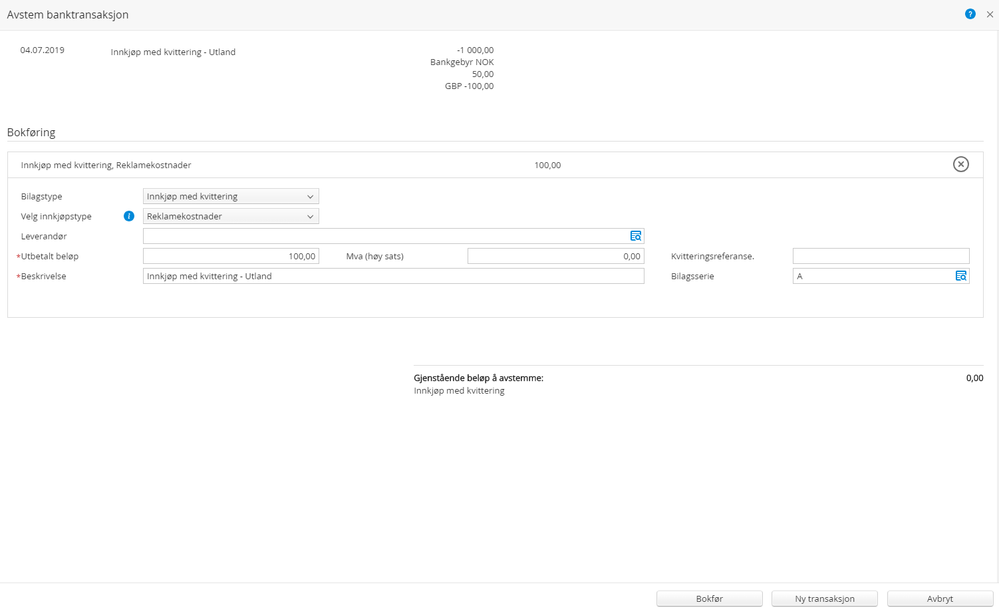Click the Kvitteringsreferanse text box

tap(881, 256)
